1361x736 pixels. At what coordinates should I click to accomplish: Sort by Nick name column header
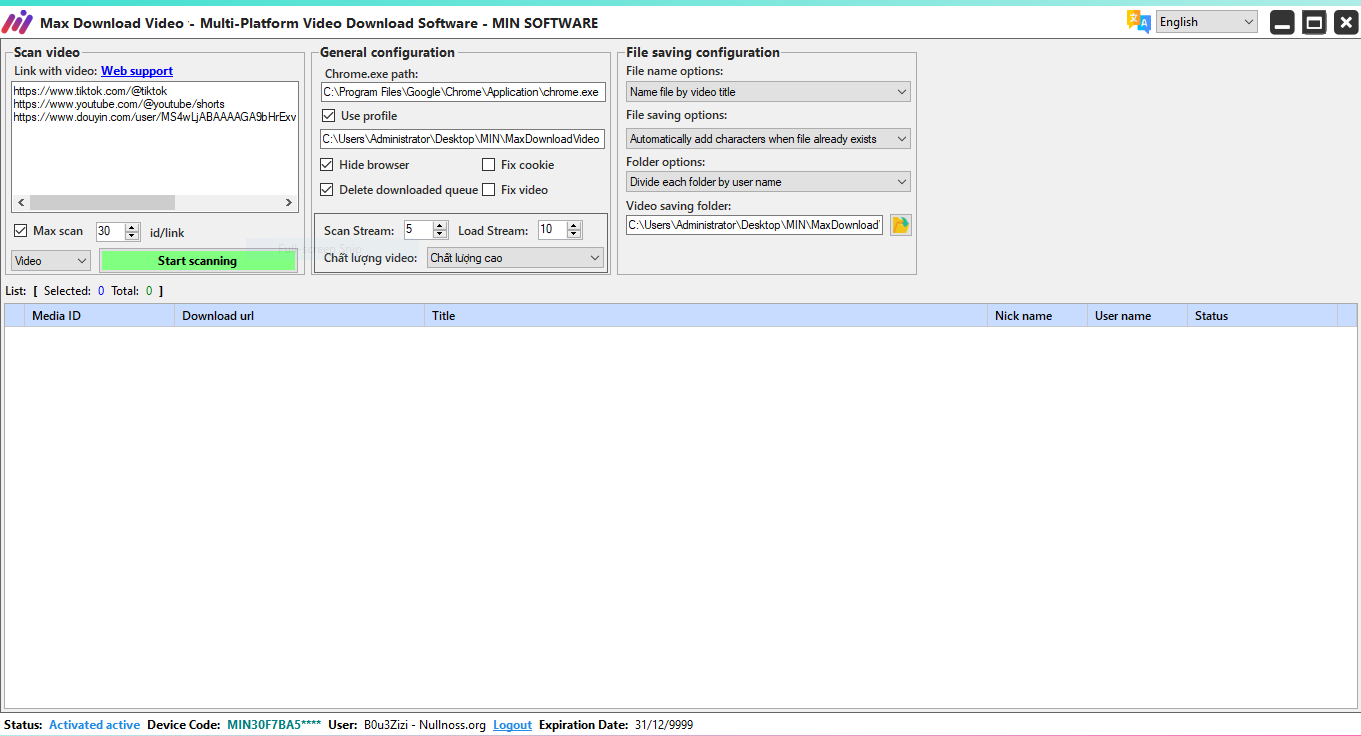coord(1037,316)
